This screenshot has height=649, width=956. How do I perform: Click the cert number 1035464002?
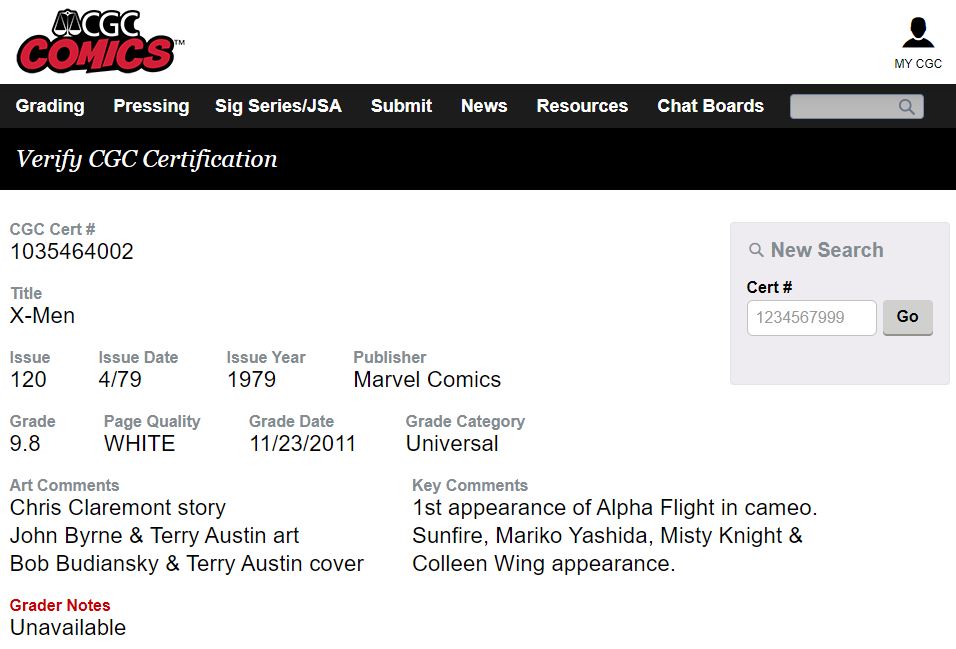(72, 252)
